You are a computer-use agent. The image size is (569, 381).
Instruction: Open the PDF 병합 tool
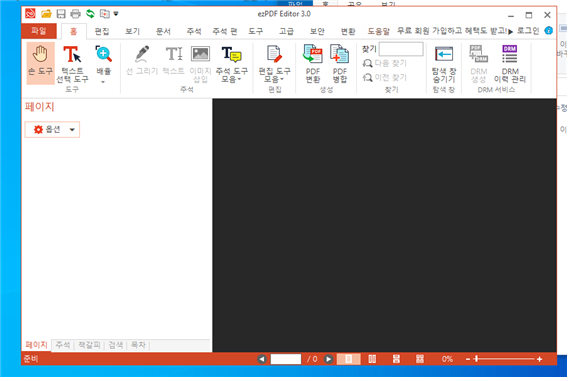coord(340,64)
